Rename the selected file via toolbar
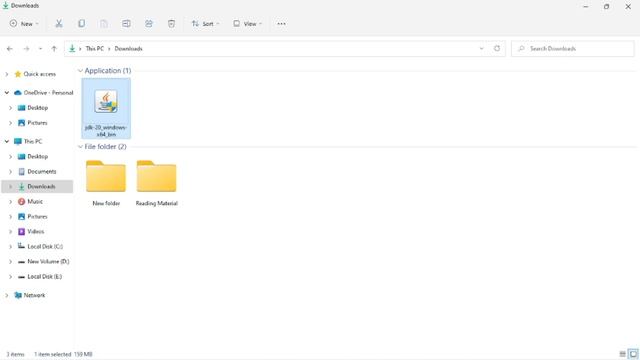Image resolution: width=640 pixels, height=360 pixels. pyautogui.click(x=127, y=24)
